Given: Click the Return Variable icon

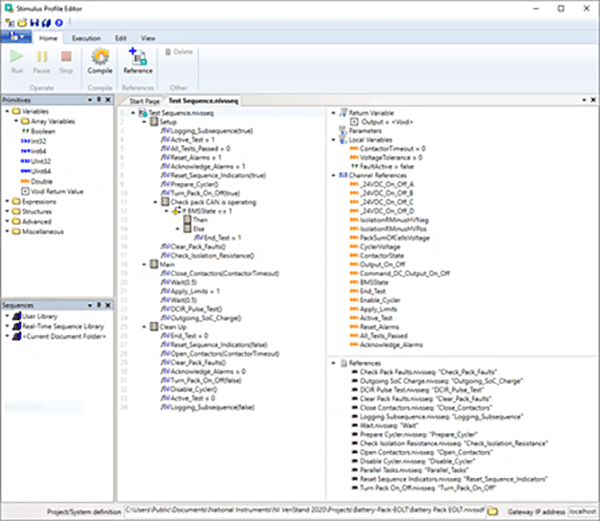Looking at the screenshot, I should point(343,112).
